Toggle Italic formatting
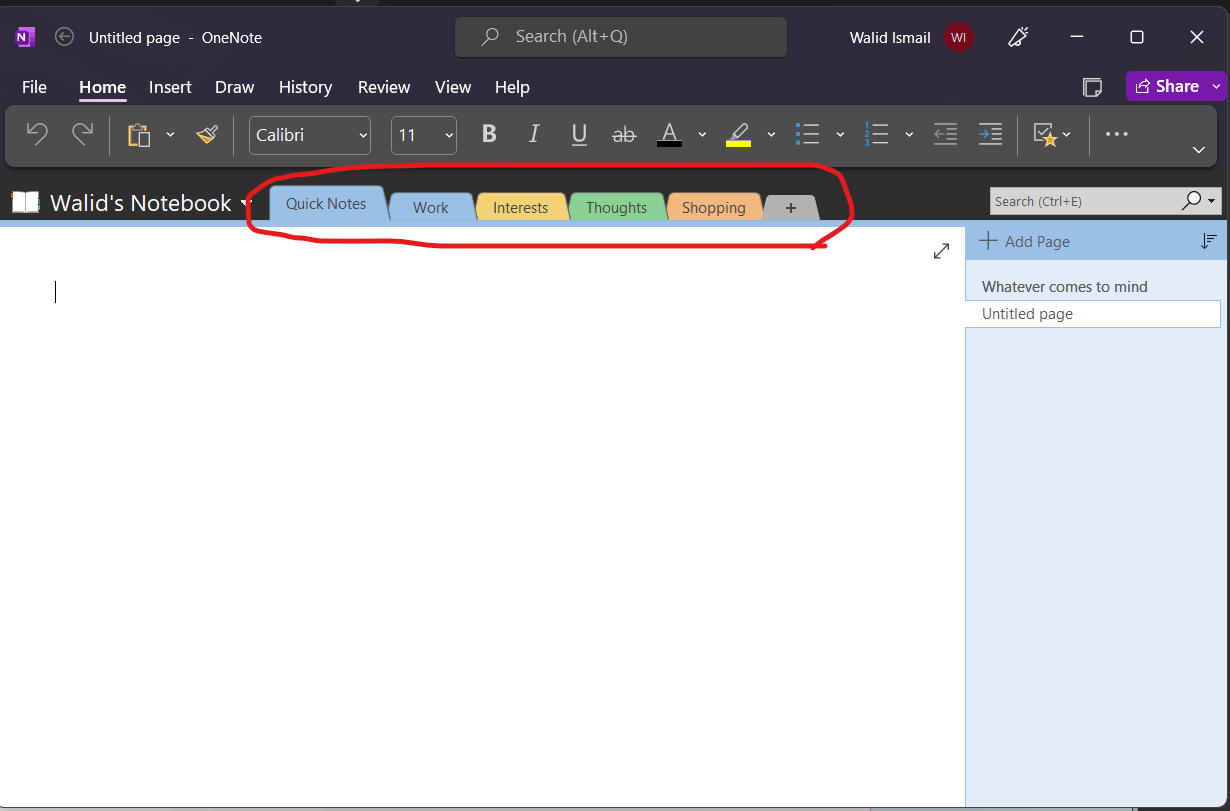 click(x=534, y=134)
